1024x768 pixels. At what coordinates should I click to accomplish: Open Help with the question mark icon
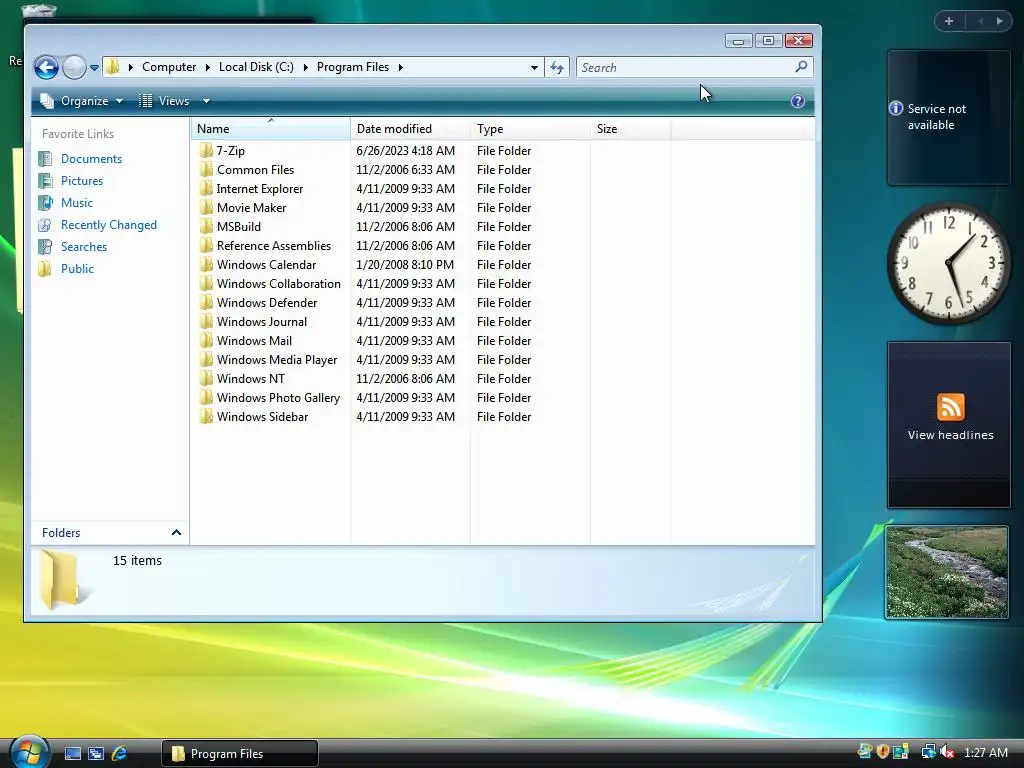tap(797, 101)
